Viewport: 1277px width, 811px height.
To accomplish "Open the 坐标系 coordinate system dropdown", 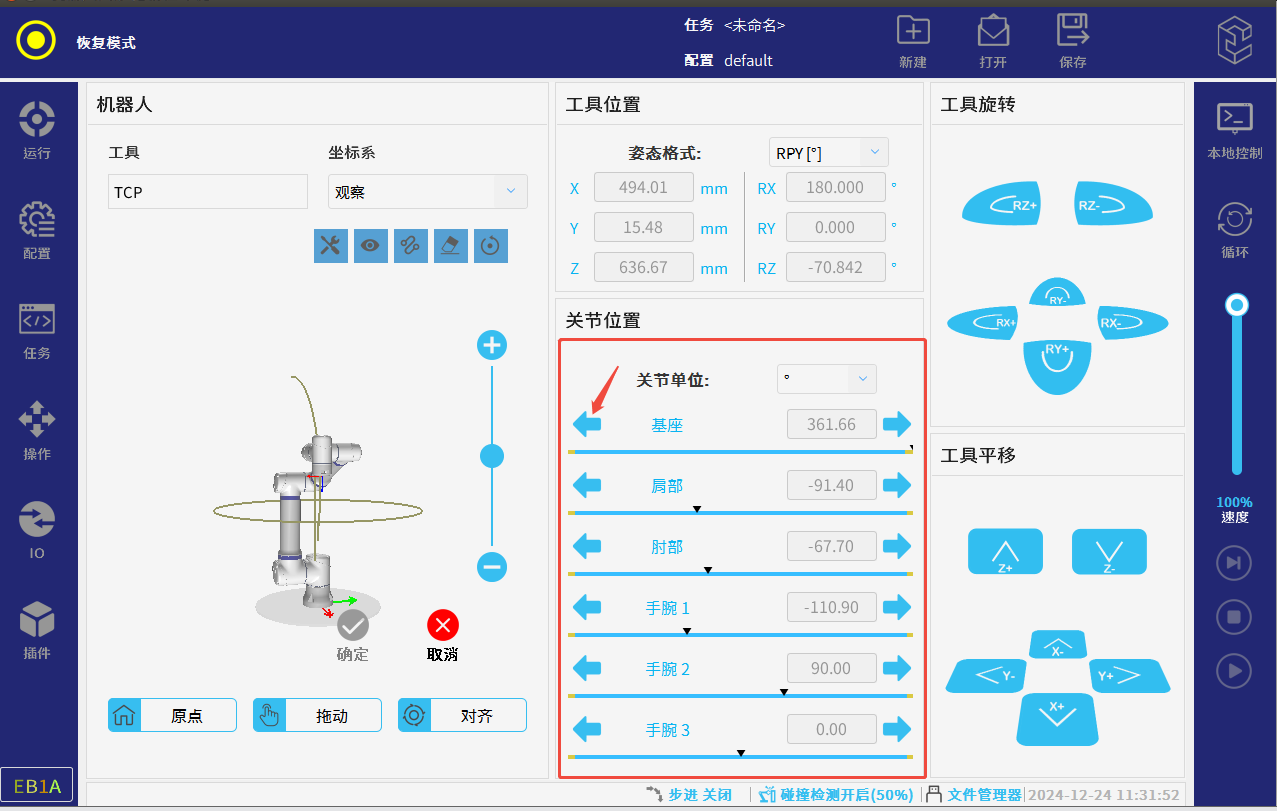I will [x=427, y=192].
